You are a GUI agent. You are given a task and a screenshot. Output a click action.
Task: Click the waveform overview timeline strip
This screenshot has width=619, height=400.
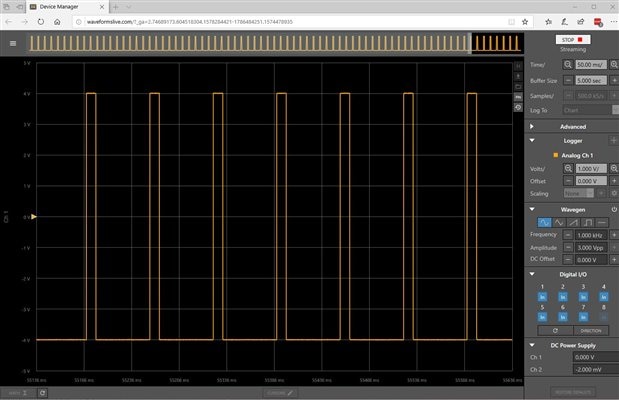pos(250,42)
